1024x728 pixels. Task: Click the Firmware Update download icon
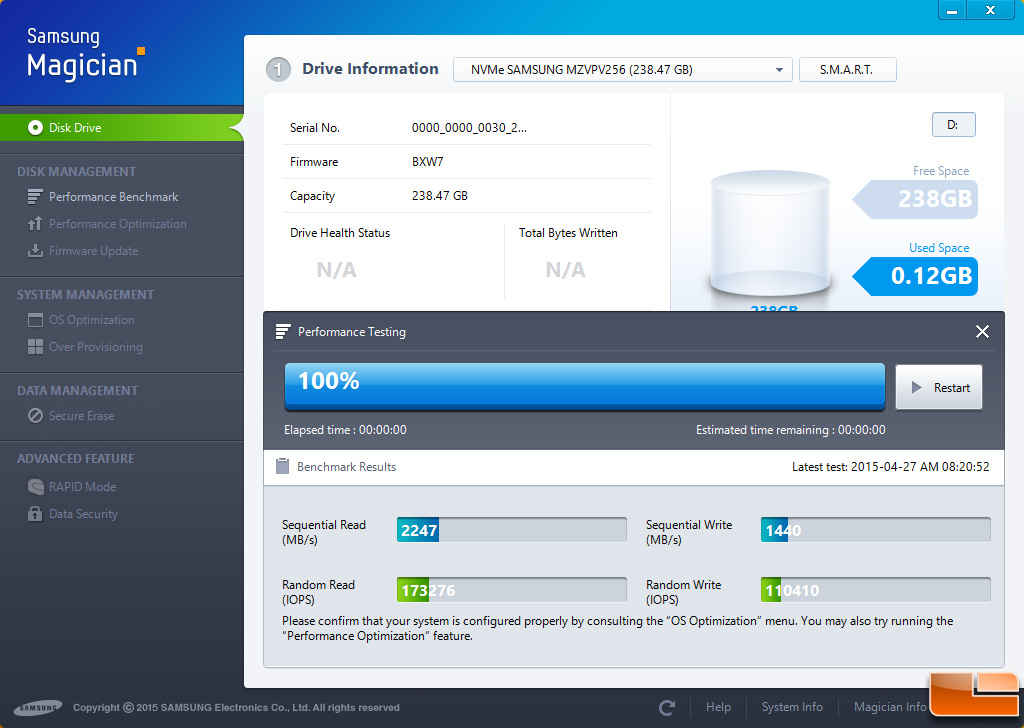point(35,251)
